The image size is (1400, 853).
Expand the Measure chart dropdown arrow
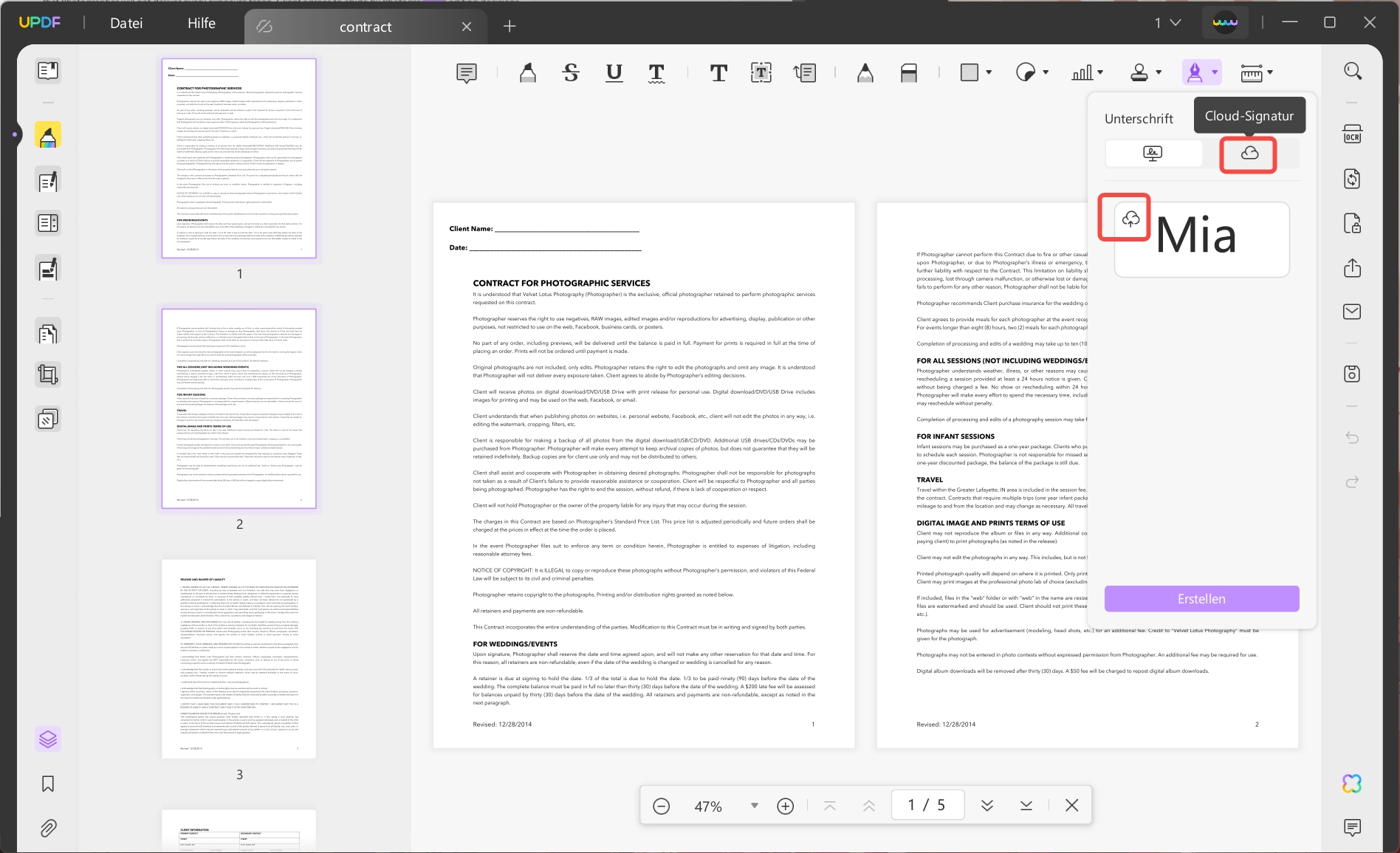(1100, 72)
